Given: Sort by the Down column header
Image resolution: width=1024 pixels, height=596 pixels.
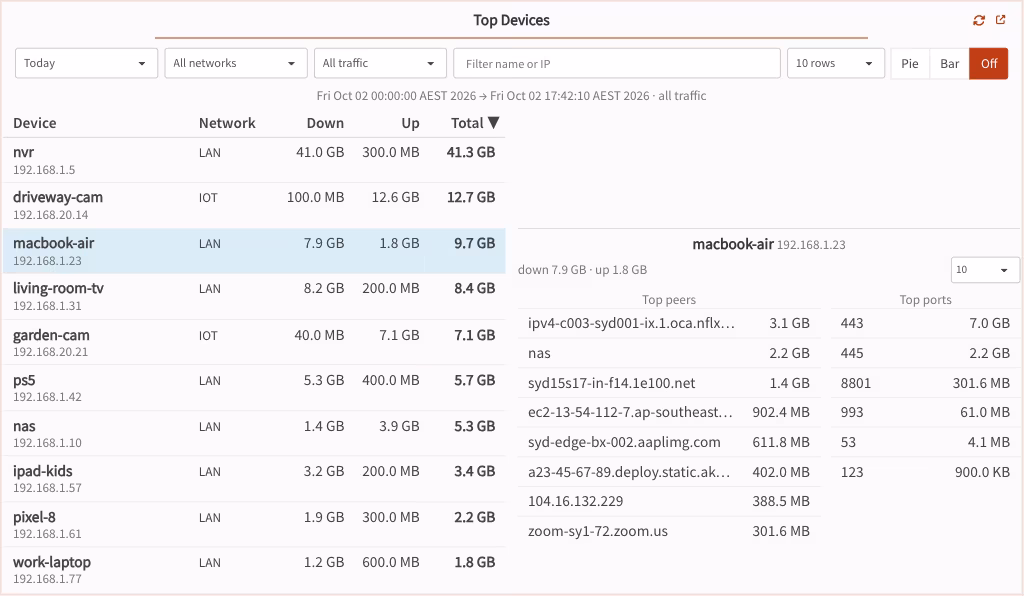Looking at the screenshot, I should click(x=325, y=123).
